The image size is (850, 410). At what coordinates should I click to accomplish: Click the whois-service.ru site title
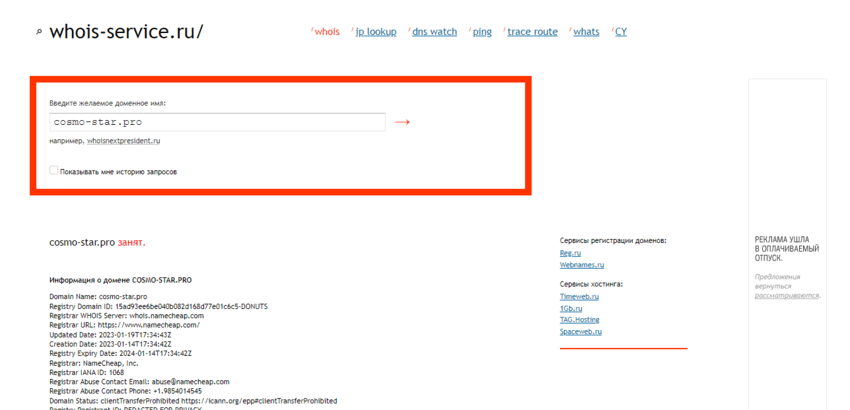[126, 32]
